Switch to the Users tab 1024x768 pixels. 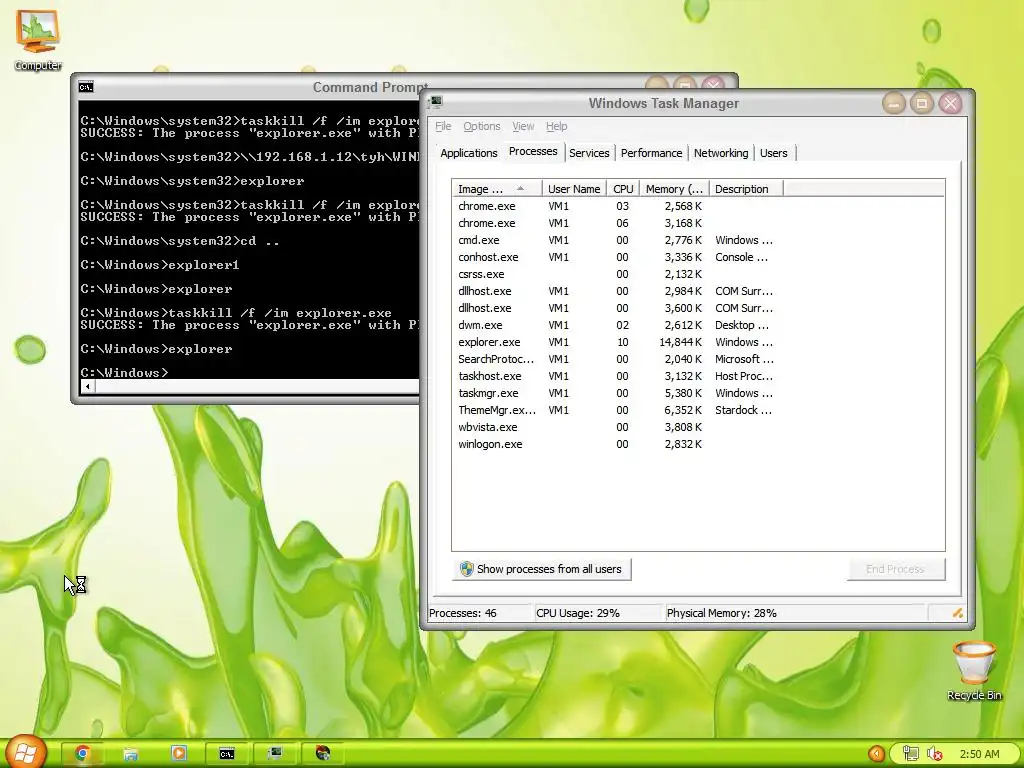(x=773, y=153)
